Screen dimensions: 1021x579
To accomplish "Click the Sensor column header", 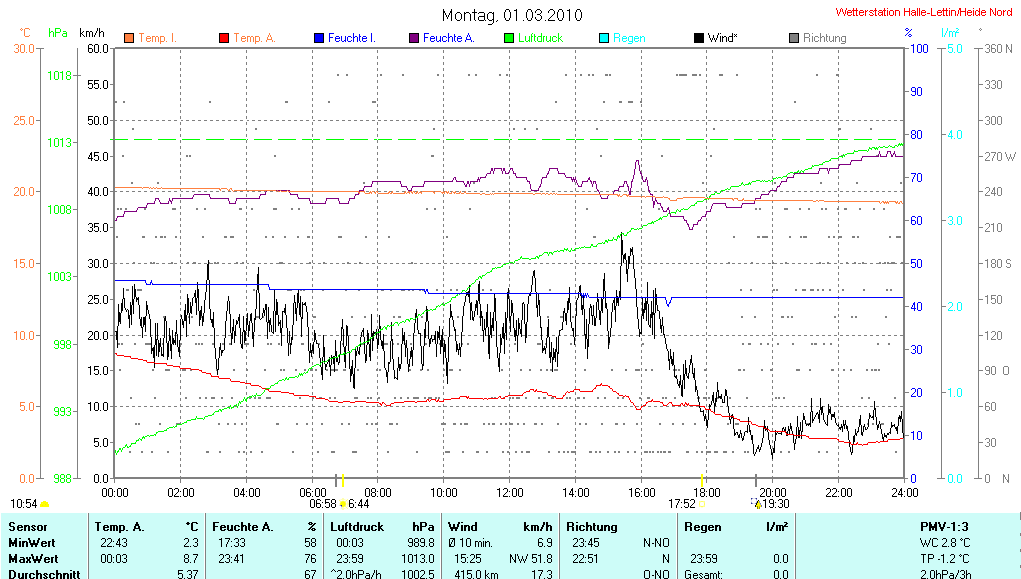I will coord(28,526).
